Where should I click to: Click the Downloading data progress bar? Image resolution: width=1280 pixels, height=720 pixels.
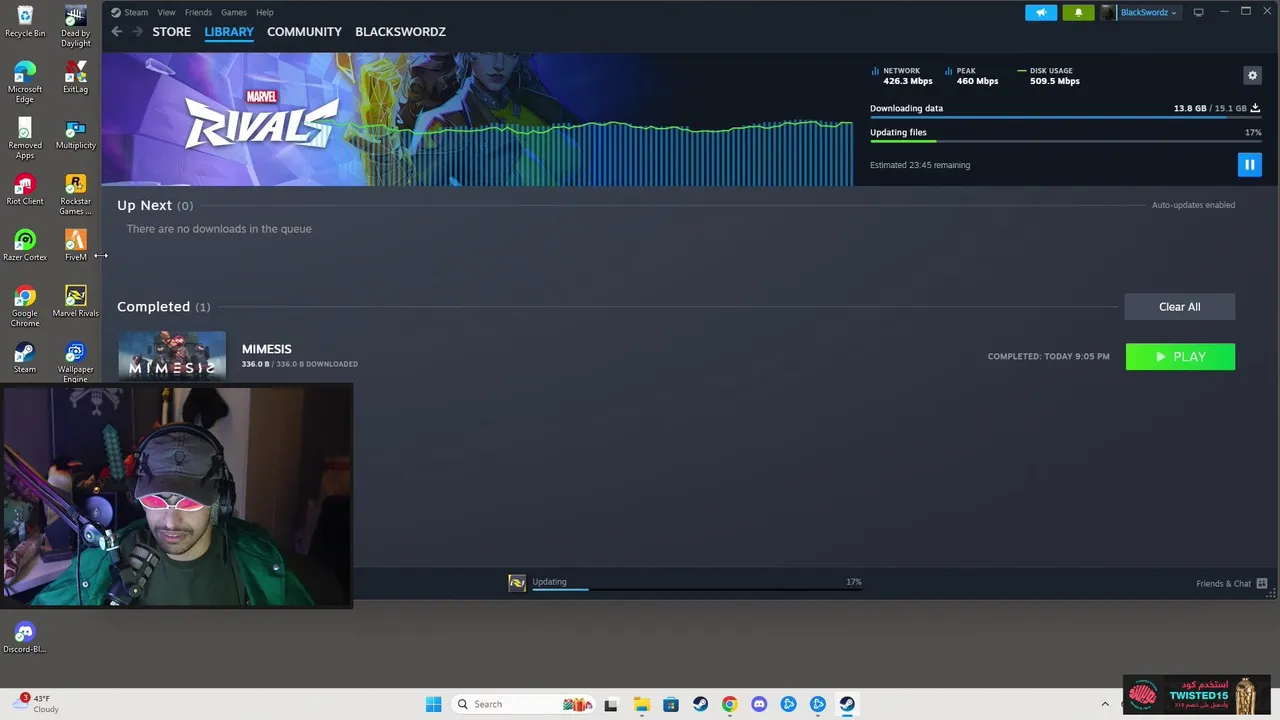coord(1065,118)
